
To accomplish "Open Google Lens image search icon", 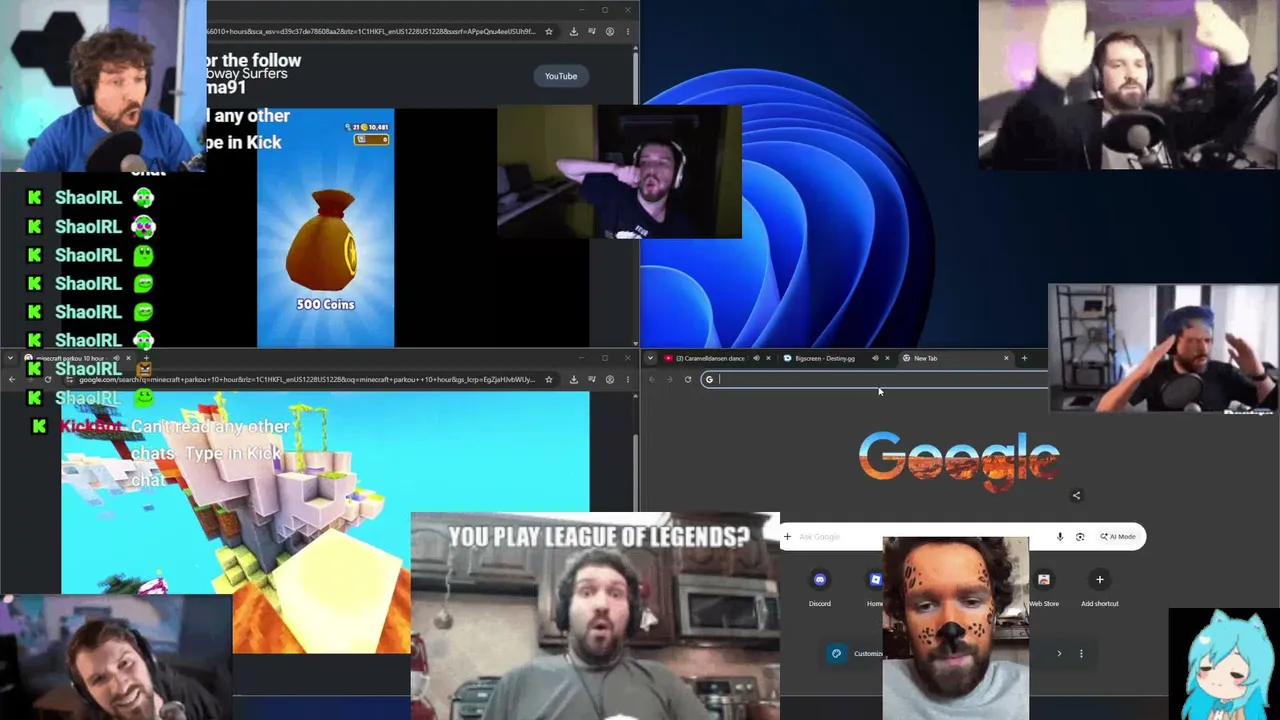I will pos(1080,537).
